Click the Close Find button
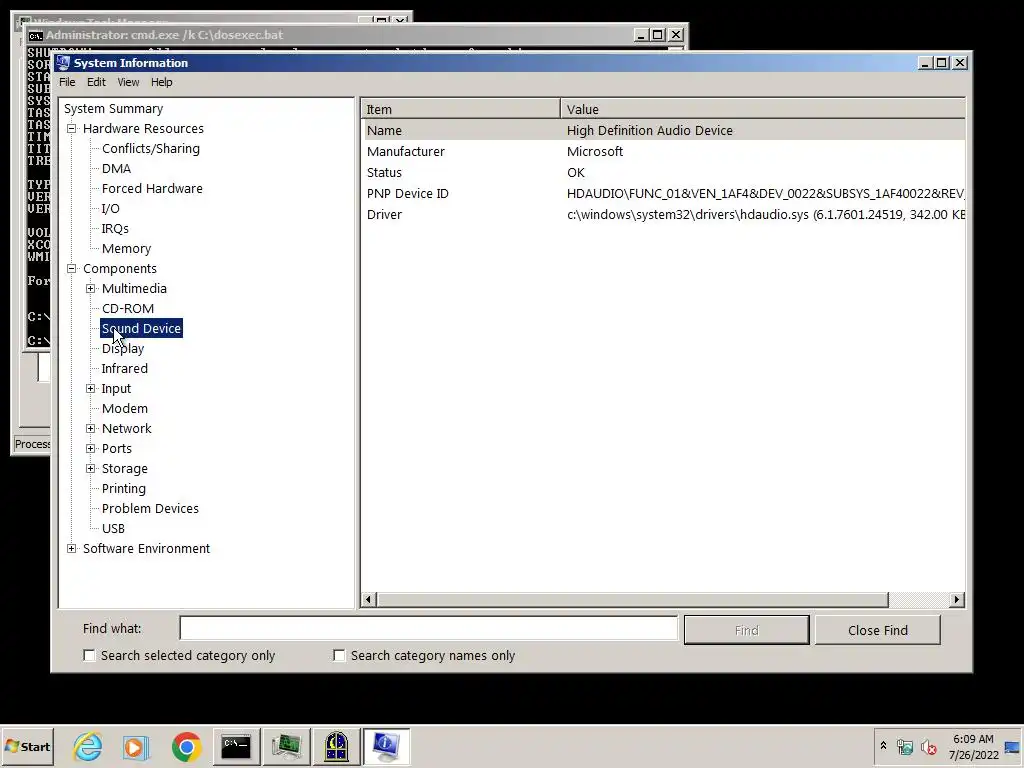The height and width of the screenshot is (768, 1024). pyautogui.click(x=878, y=630)
